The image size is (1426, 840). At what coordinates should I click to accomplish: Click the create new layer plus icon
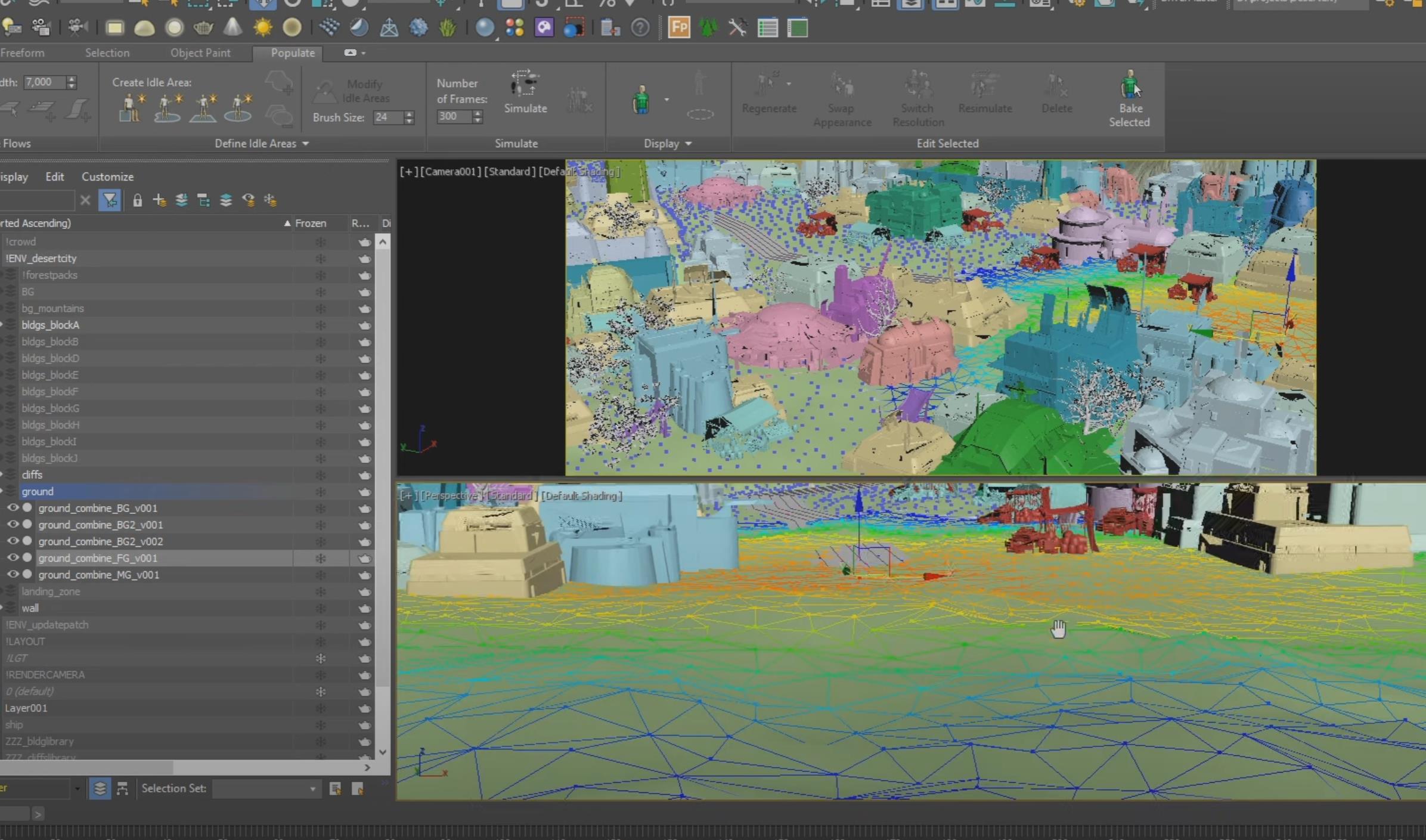coord(159,200)
